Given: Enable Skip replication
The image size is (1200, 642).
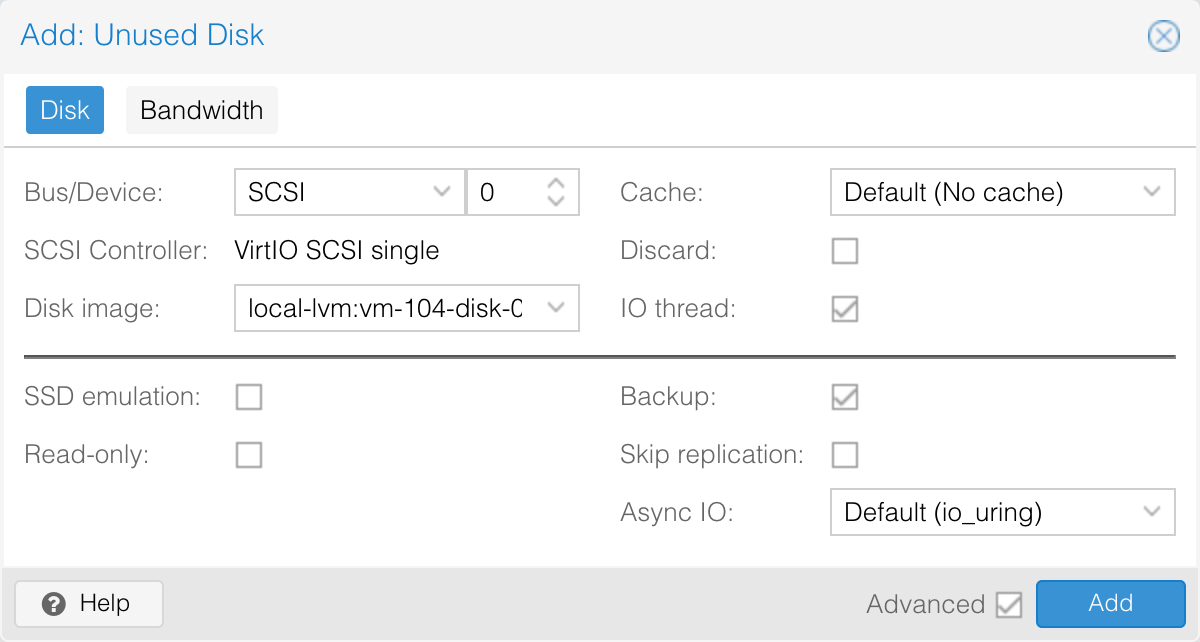Looking at the screenshot, I should [845, 456].
